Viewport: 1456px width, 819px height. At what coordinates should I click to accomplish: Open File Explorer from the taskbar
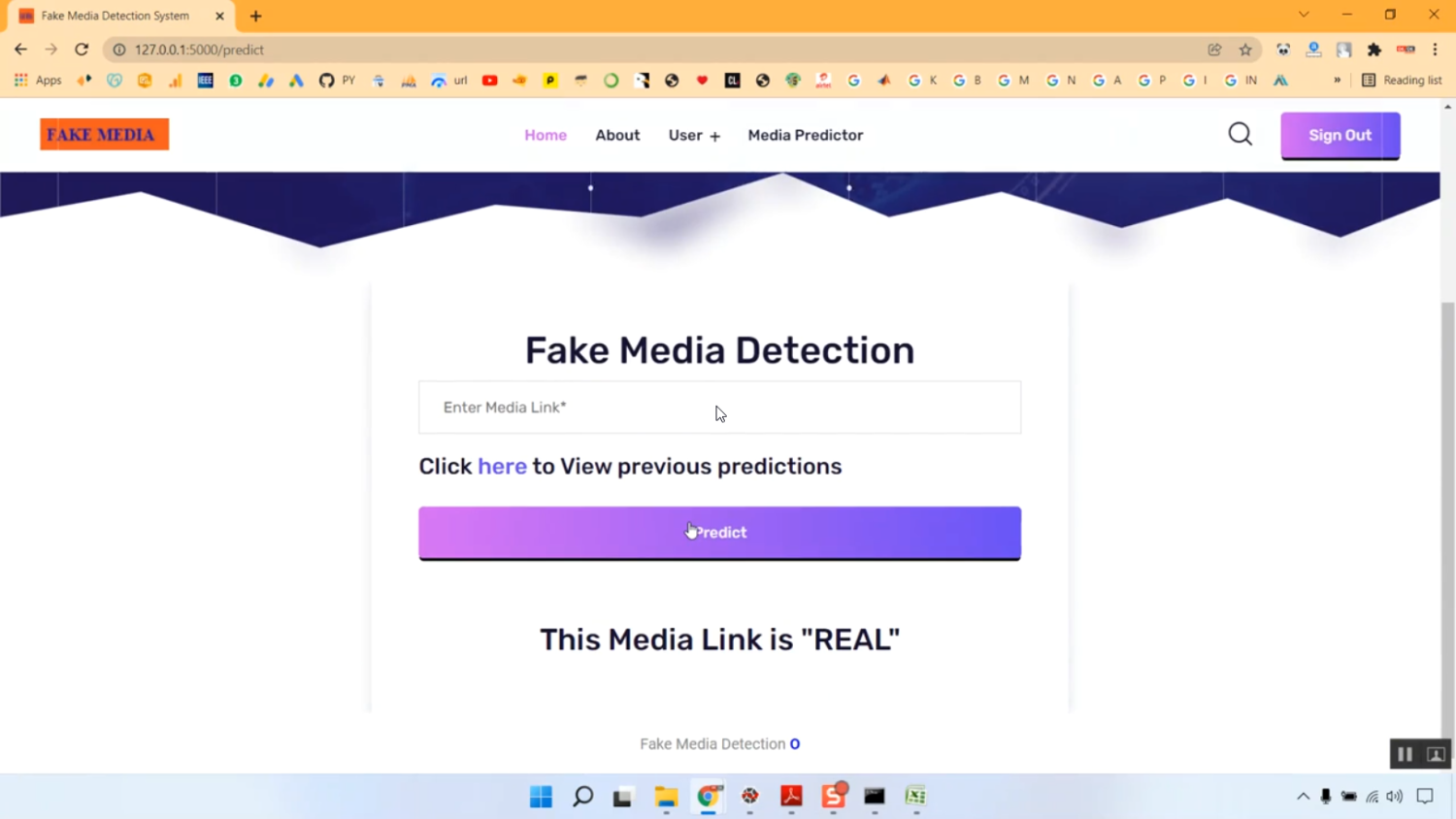(666, 797)
